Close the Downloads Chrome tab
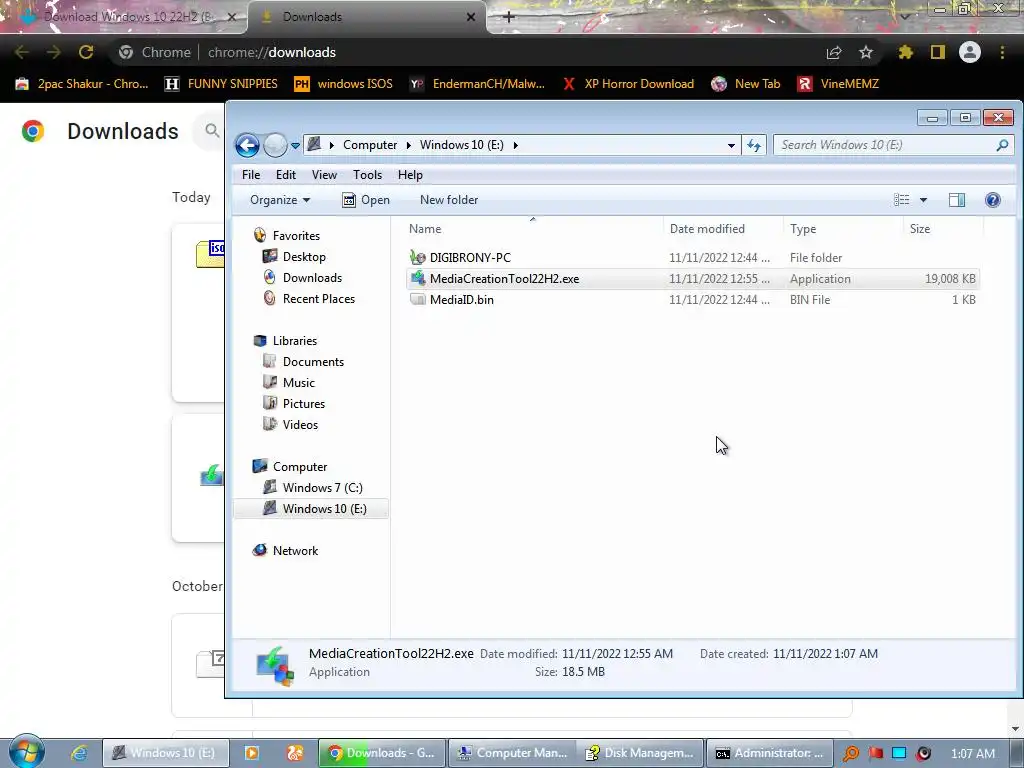Image resolution: width=1024 pixels, height=768 pixels. pyautogui.click(x=471, y=17)
